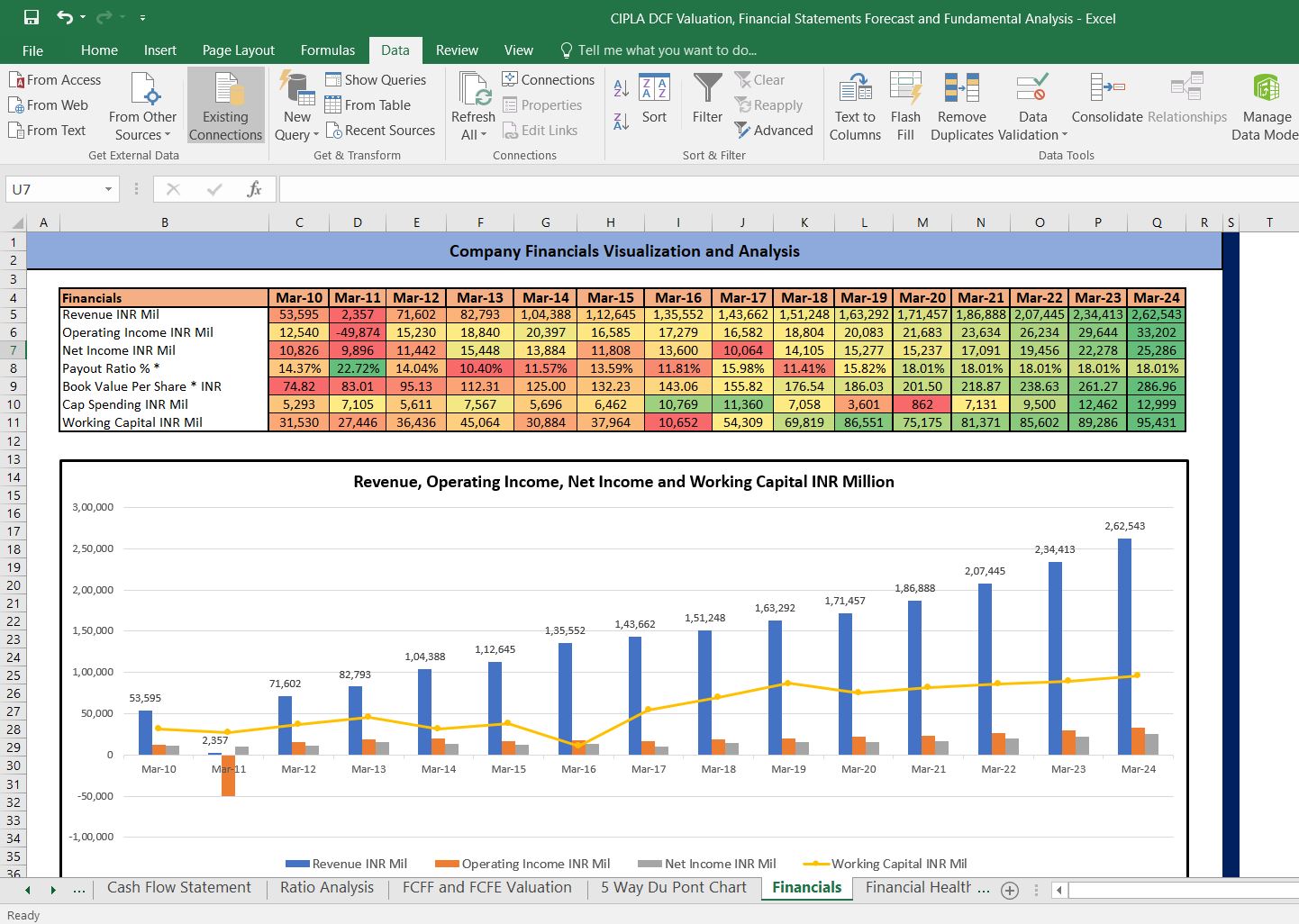The image size is (1299, 924).
Task: Select the chart title text
Action: (x=623, y=482)
